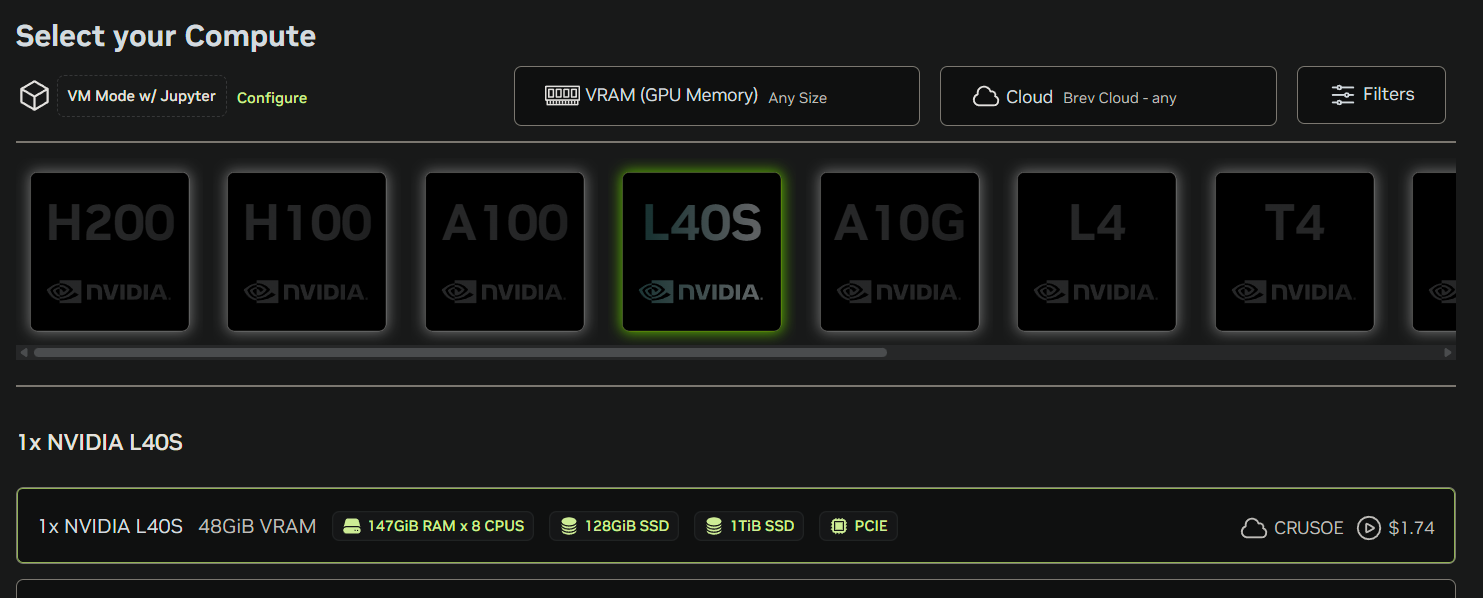The height and width of the screenshot is (598, 1483).
Task: Click the Filters sliders icon
Action: pos(1342,95)
